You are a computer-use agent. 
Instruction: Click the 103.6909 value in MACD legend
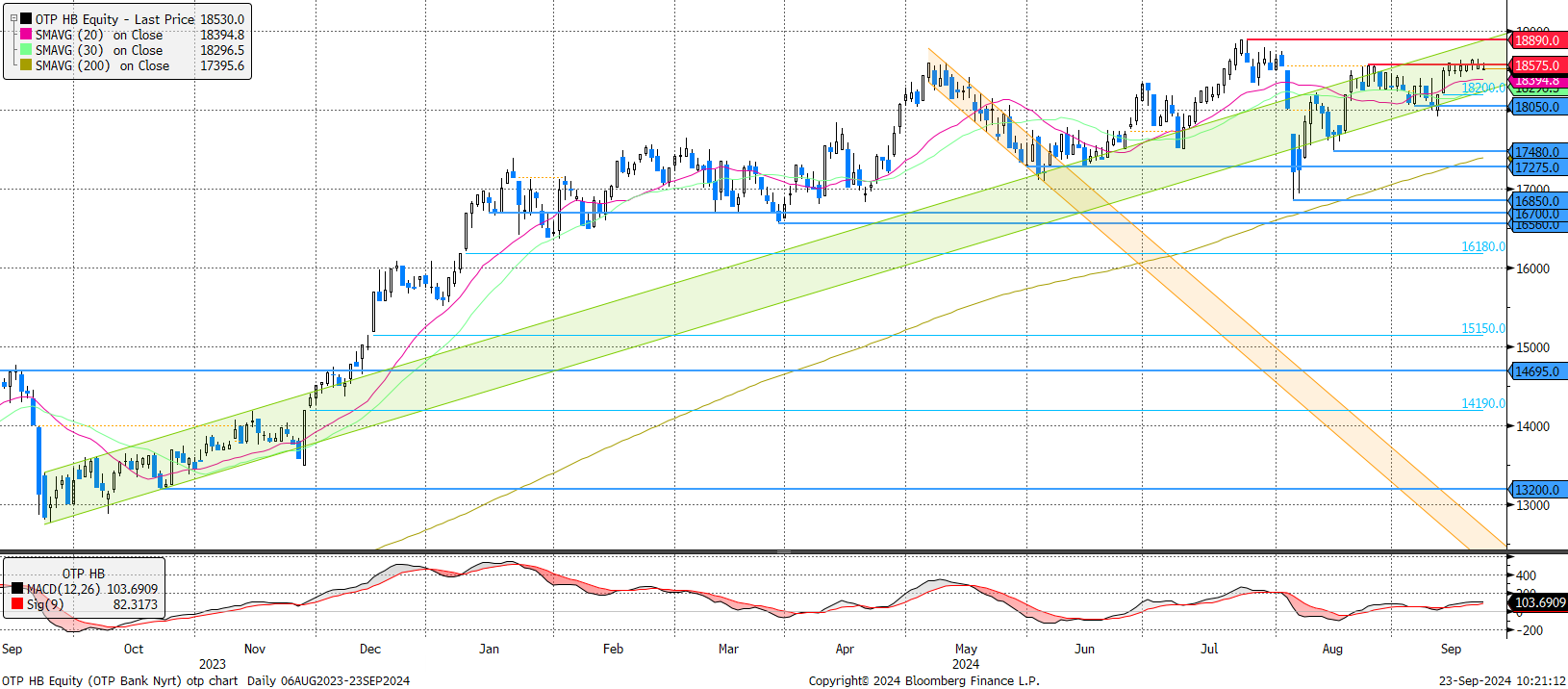pos(132,589)
